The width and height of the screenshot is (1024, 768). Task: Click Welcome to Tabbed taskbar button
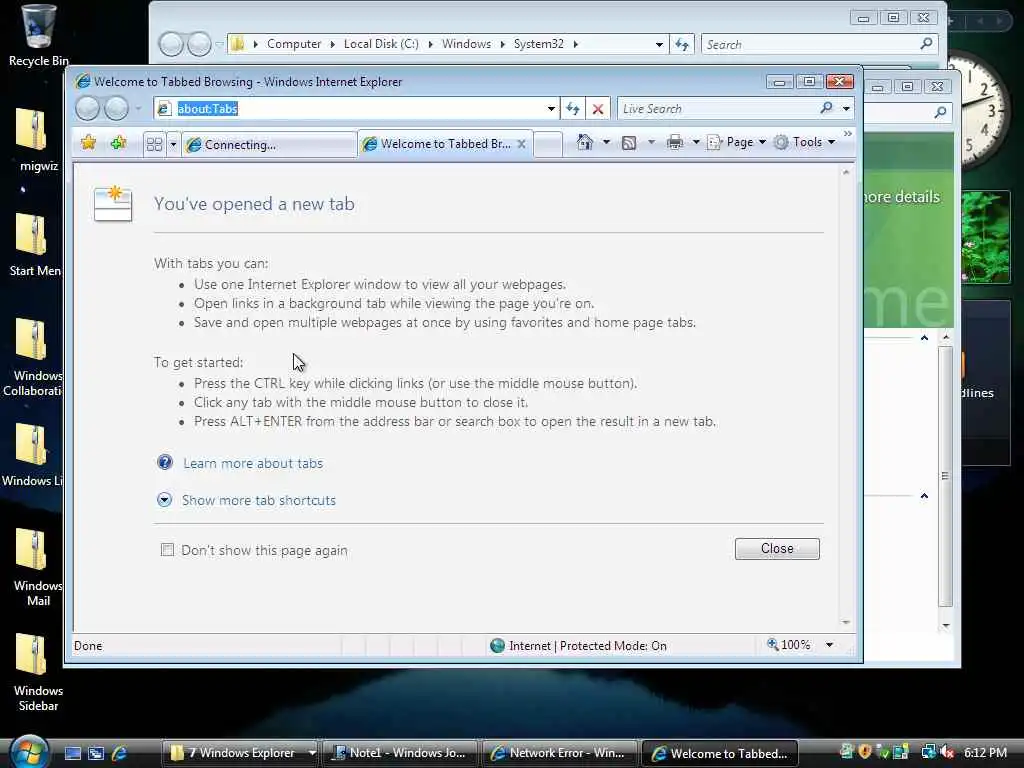click(x=720, y=753)
